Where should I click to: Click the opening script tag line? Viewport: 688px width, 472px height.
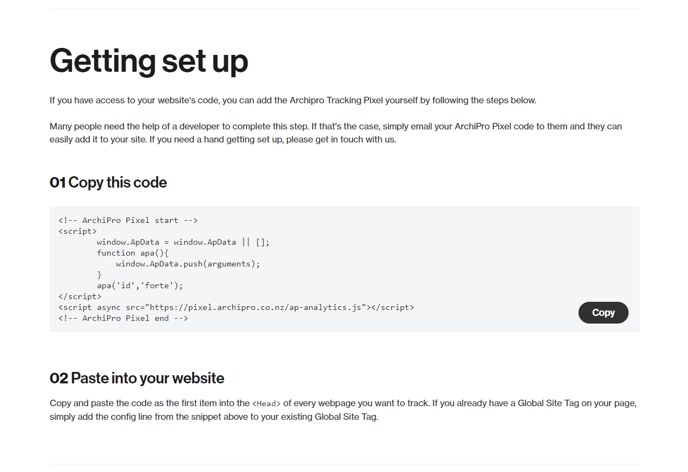point(77,231)
